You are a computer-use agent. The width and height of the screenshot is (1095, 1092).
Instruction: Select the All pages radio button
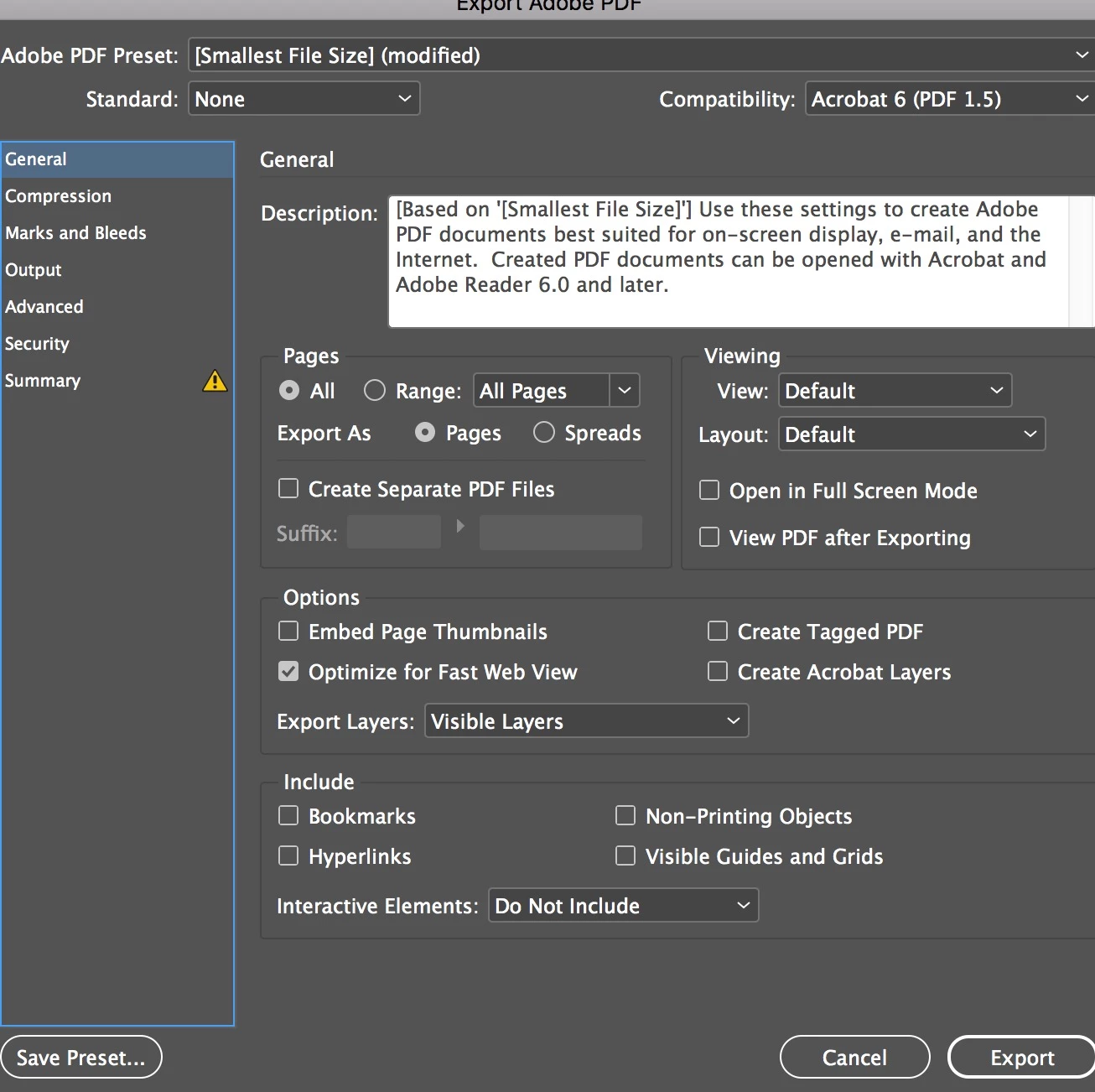click(x=289, y=391)
